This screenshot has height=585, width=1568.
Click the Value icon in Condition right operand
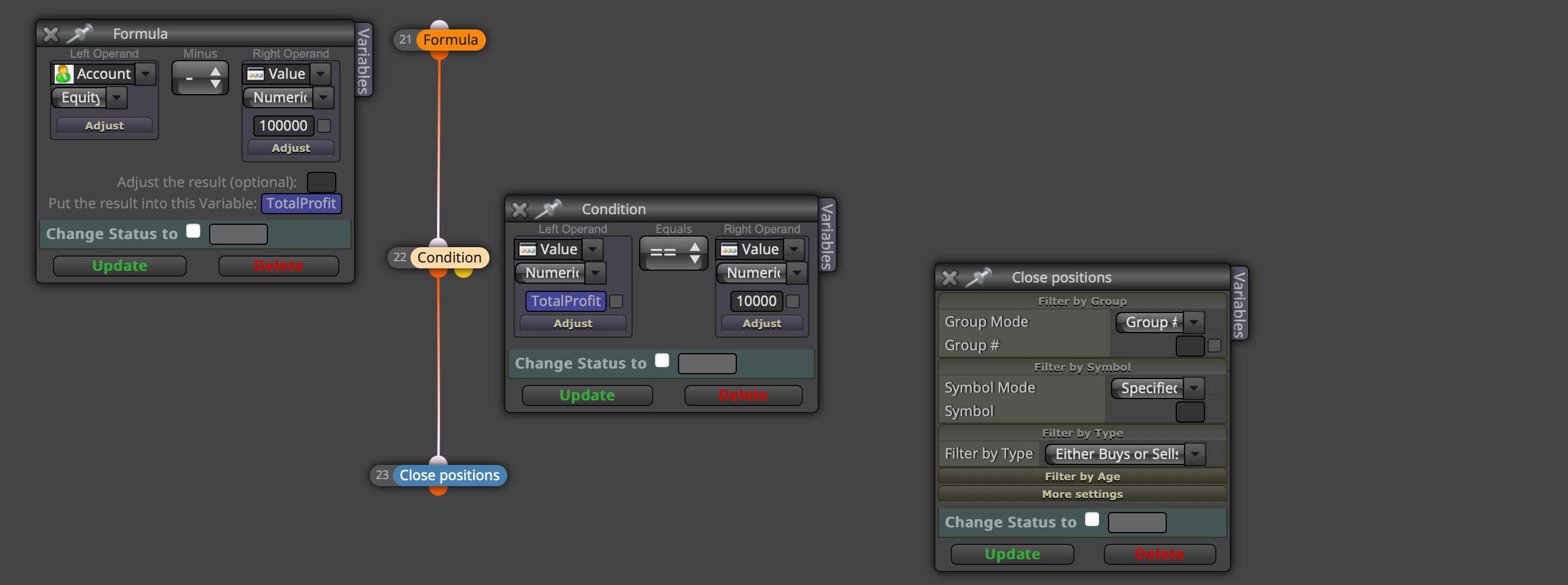(729, 250)
